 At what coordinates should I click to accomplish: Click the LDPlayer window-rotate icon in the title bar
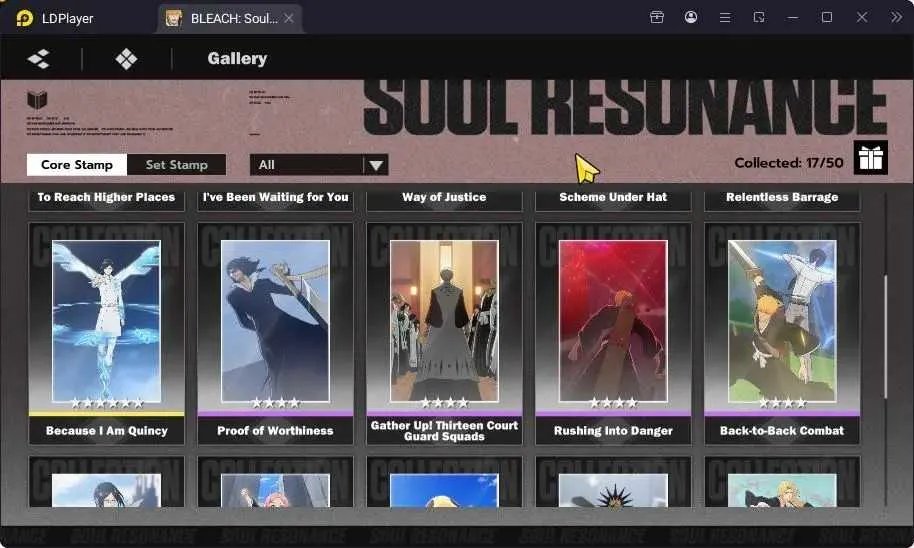pos(759,17)
